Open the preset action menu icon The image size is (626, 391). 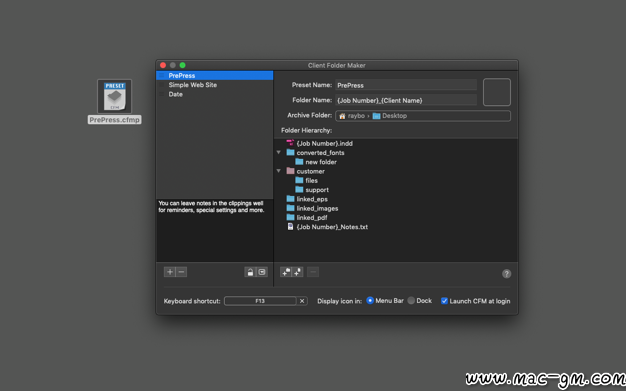(x=262, y=272)
